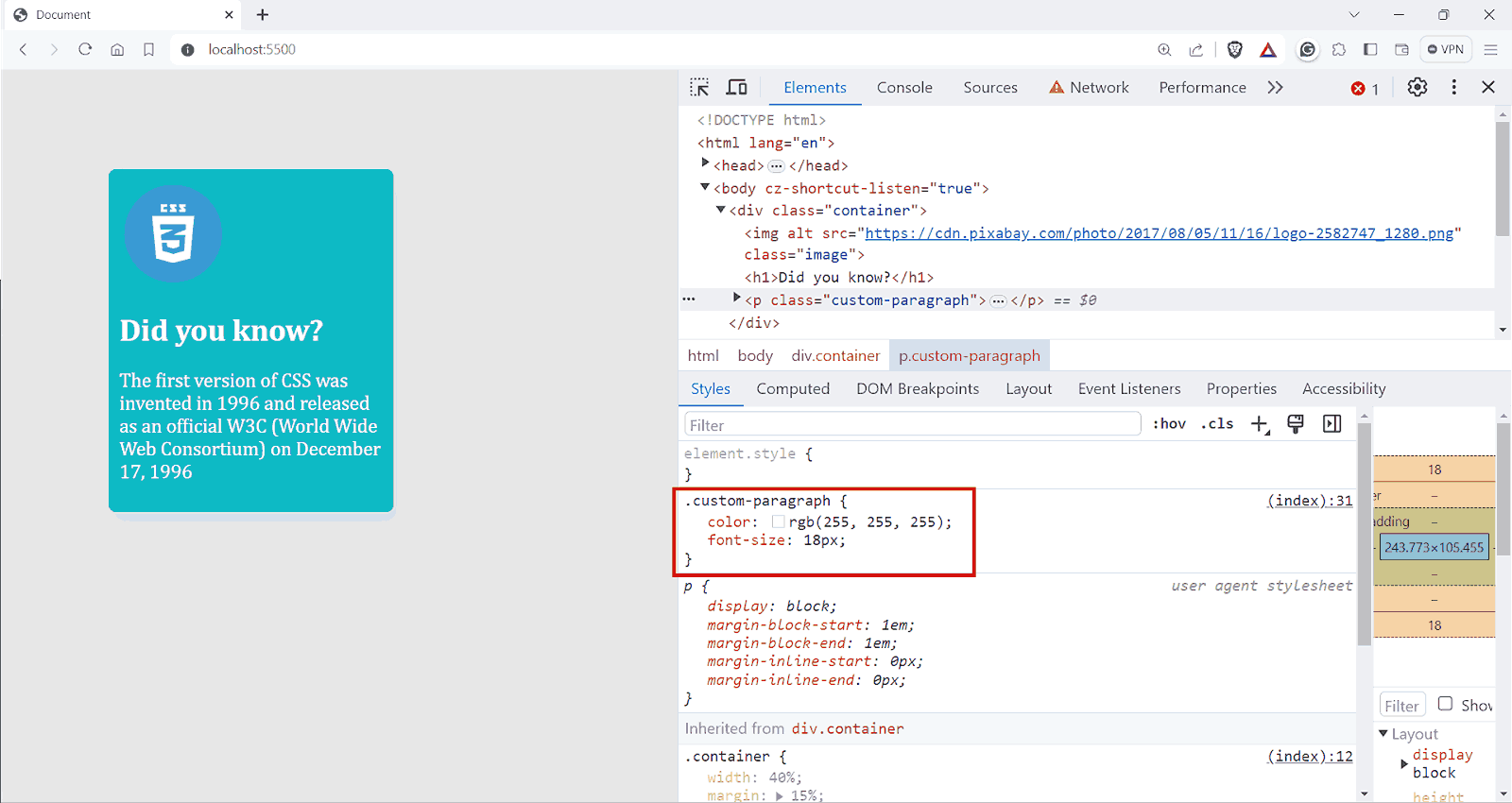Open the browser hamburger menu

pos(1490,49)
